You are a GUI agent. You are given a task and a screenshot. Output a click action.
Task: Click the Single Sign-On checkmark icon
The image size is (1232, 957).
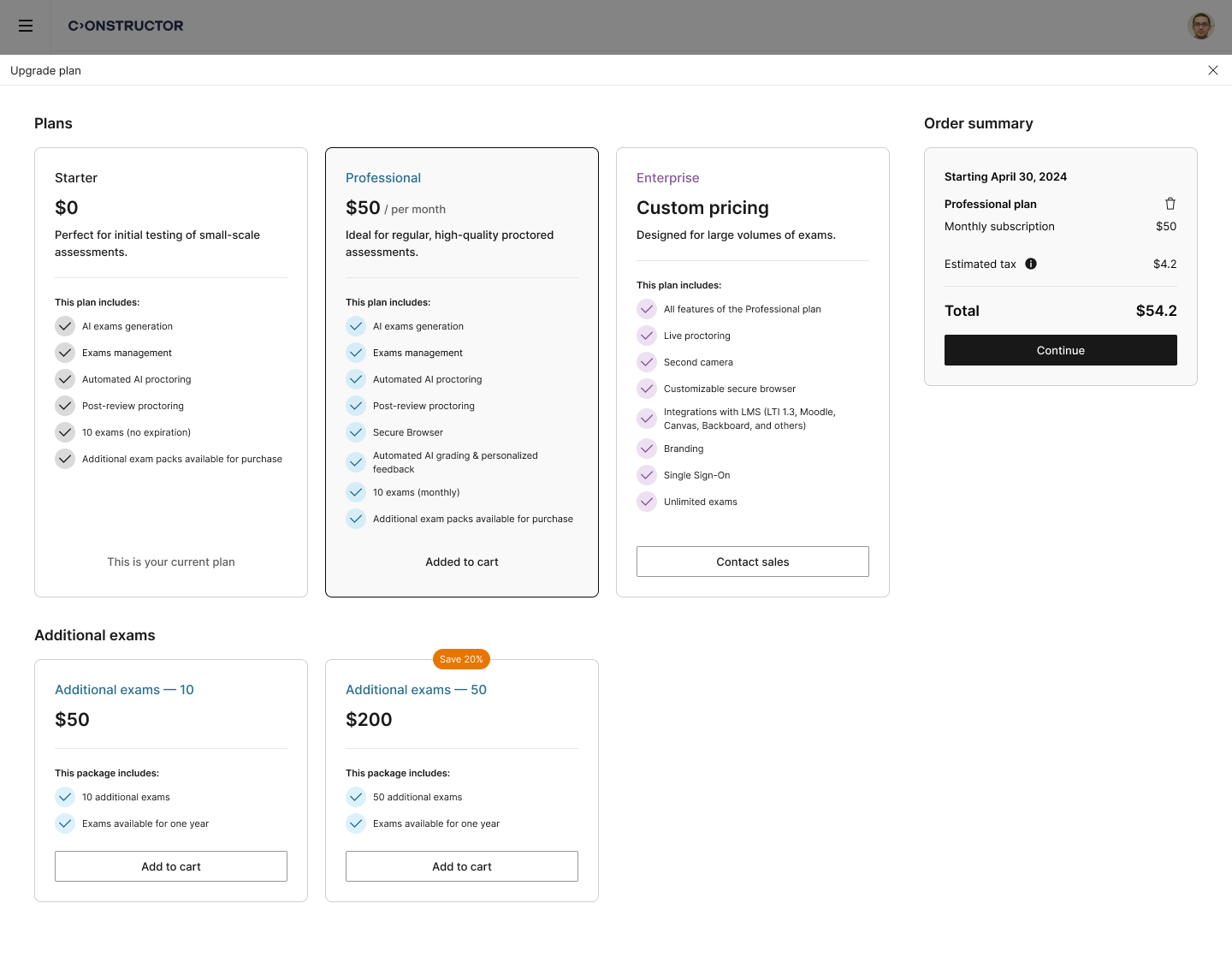point(647,475)
